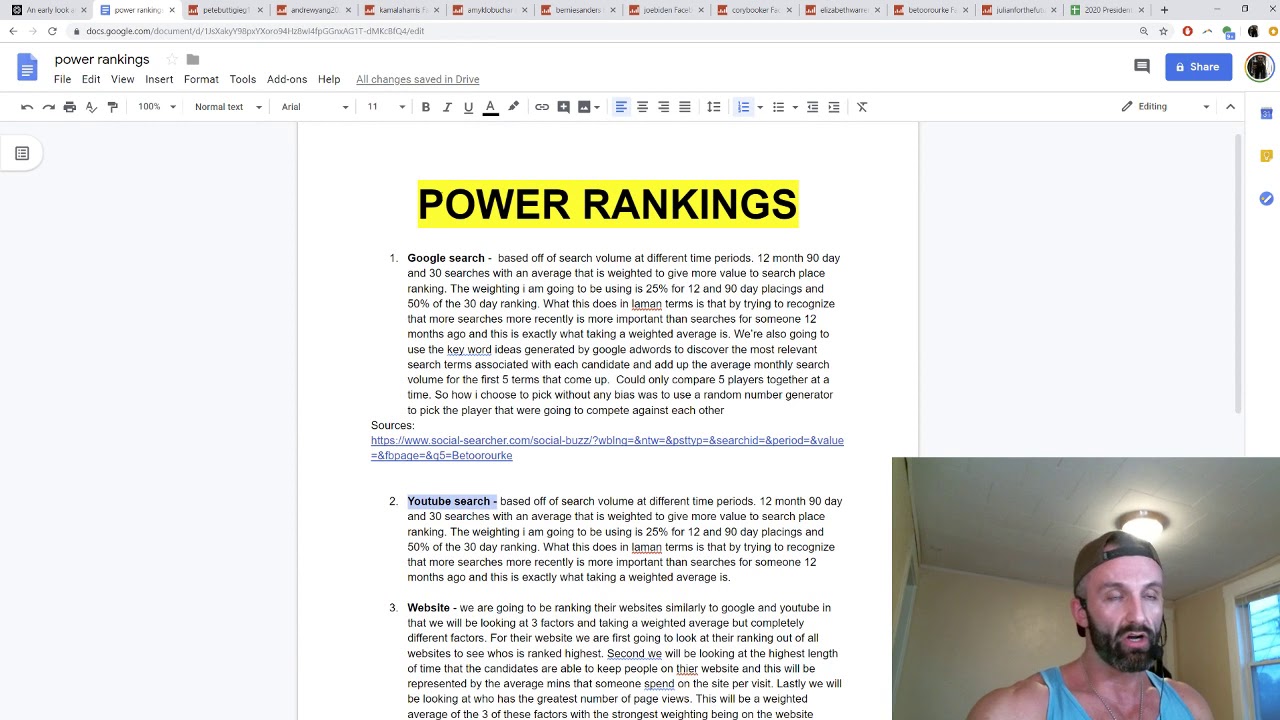The width and height of the screenshot is (1280, 720).
Task: Set center alignment
Action: [x=642, y=107]
